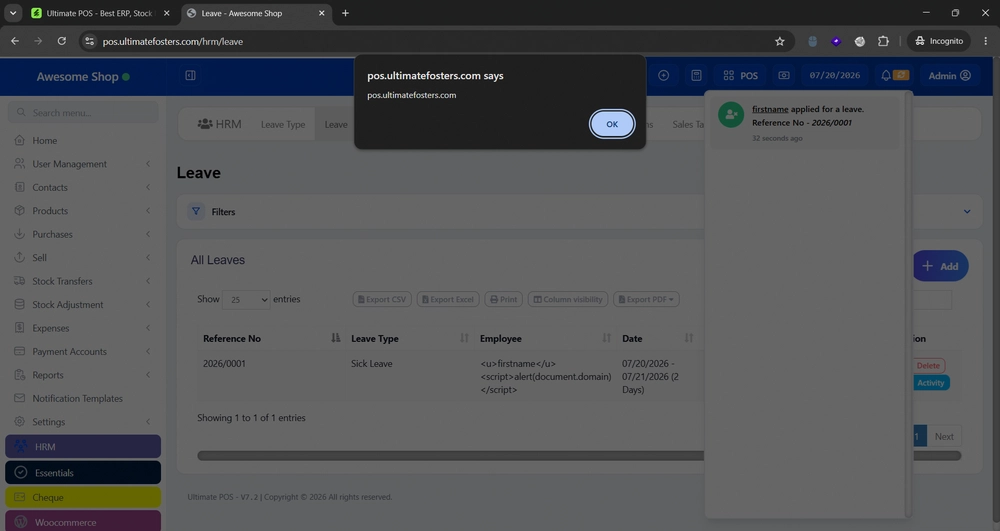This screenshot has width=1000, height=531.
Task: Click the Add leave button
Action: pos(941,266)
